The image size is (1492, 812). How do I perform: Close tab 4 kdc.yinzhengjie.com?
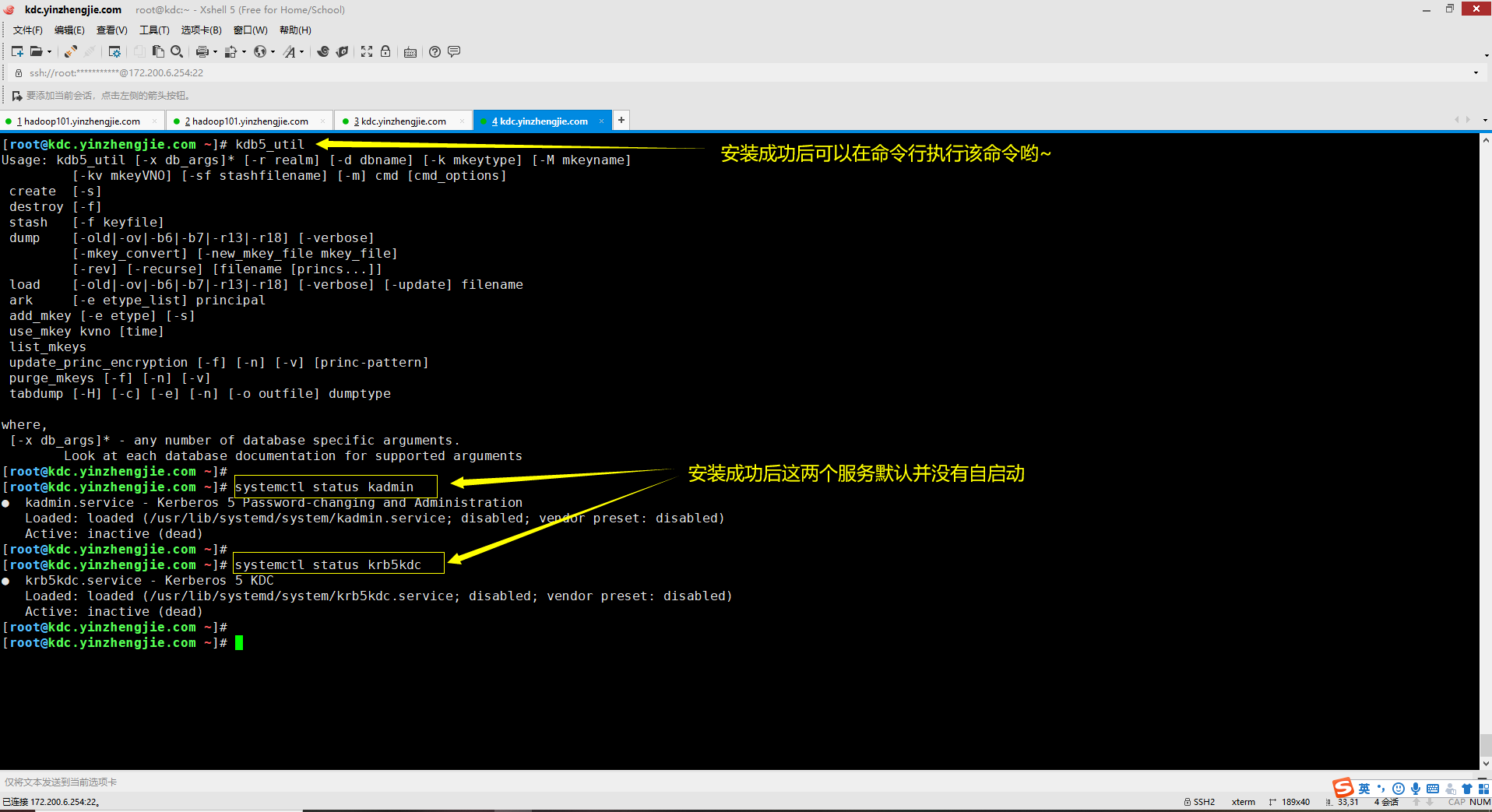coord(601,121)
